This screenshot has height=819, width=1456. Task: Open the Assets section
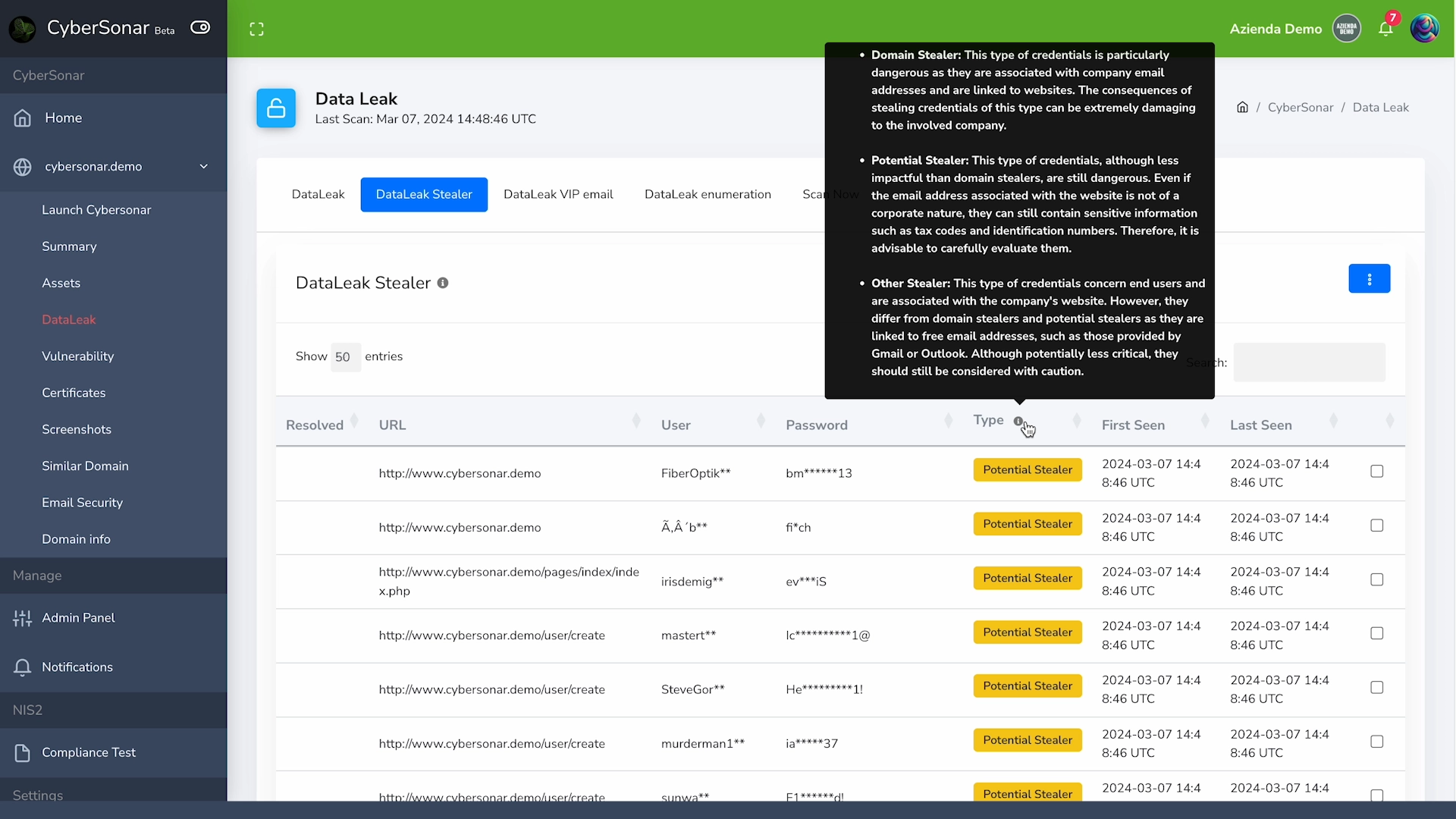point(61,283)
